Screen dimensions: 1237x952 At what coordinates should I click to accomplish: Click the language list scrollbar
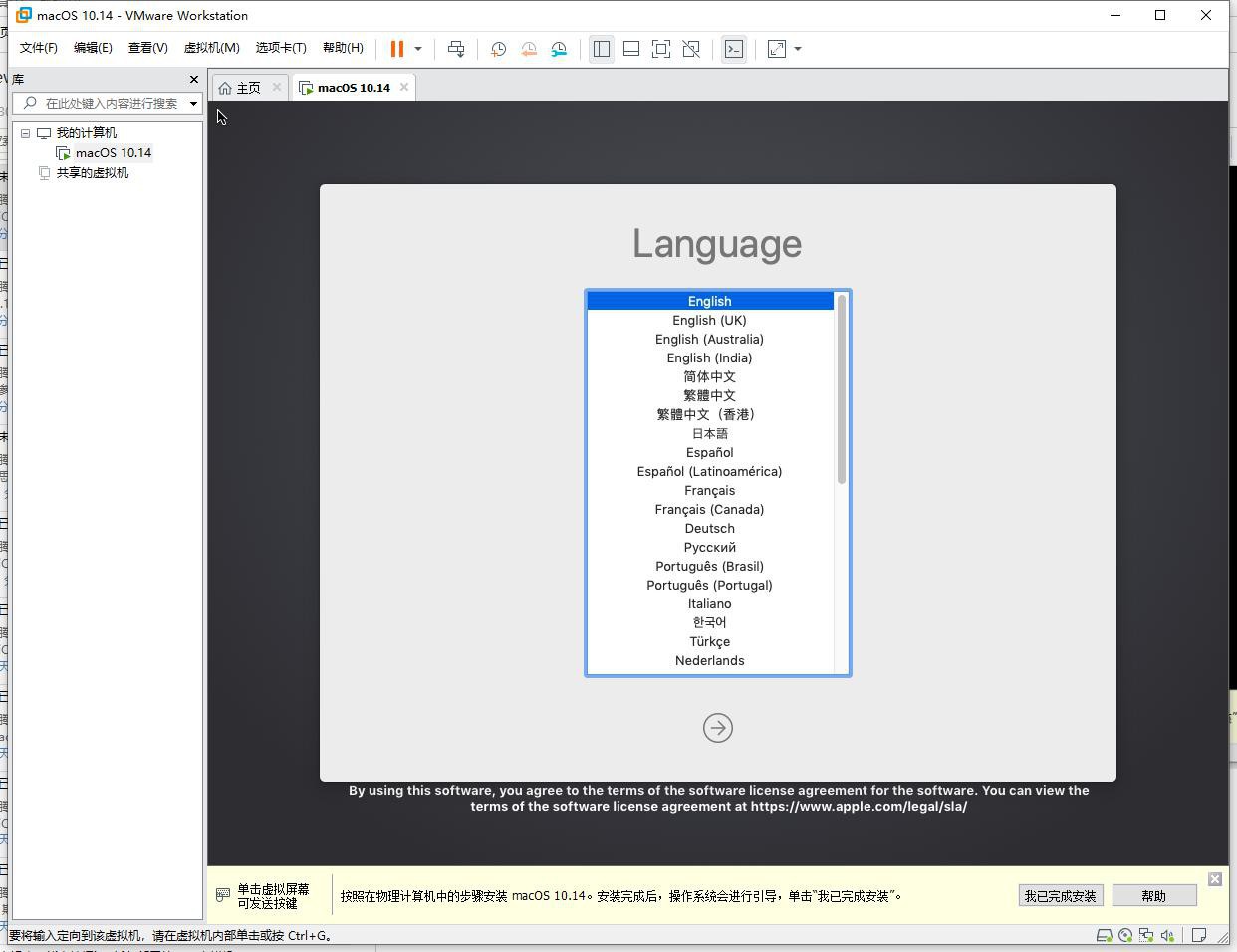(x=842, y=389)
